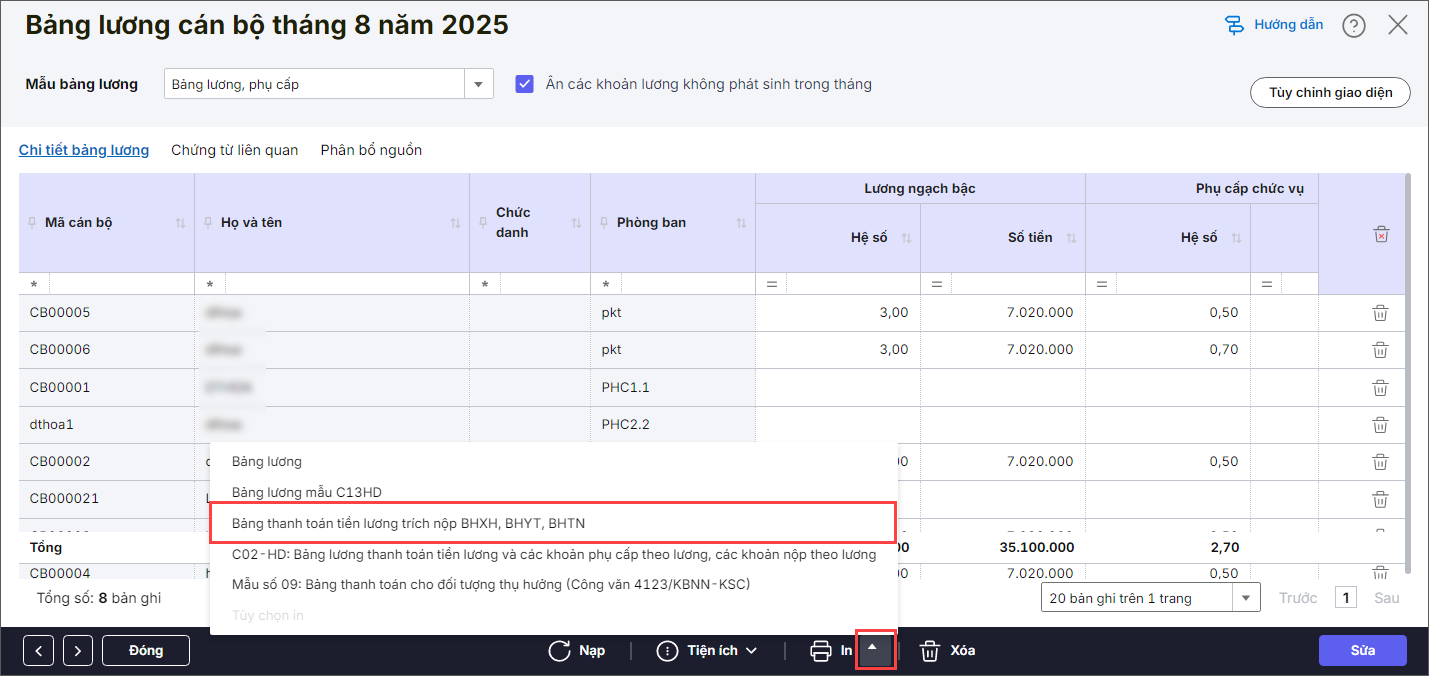Open the Mẫu bảng lương dropdown
Viewport: 1429px width, 676px height.
478,84
